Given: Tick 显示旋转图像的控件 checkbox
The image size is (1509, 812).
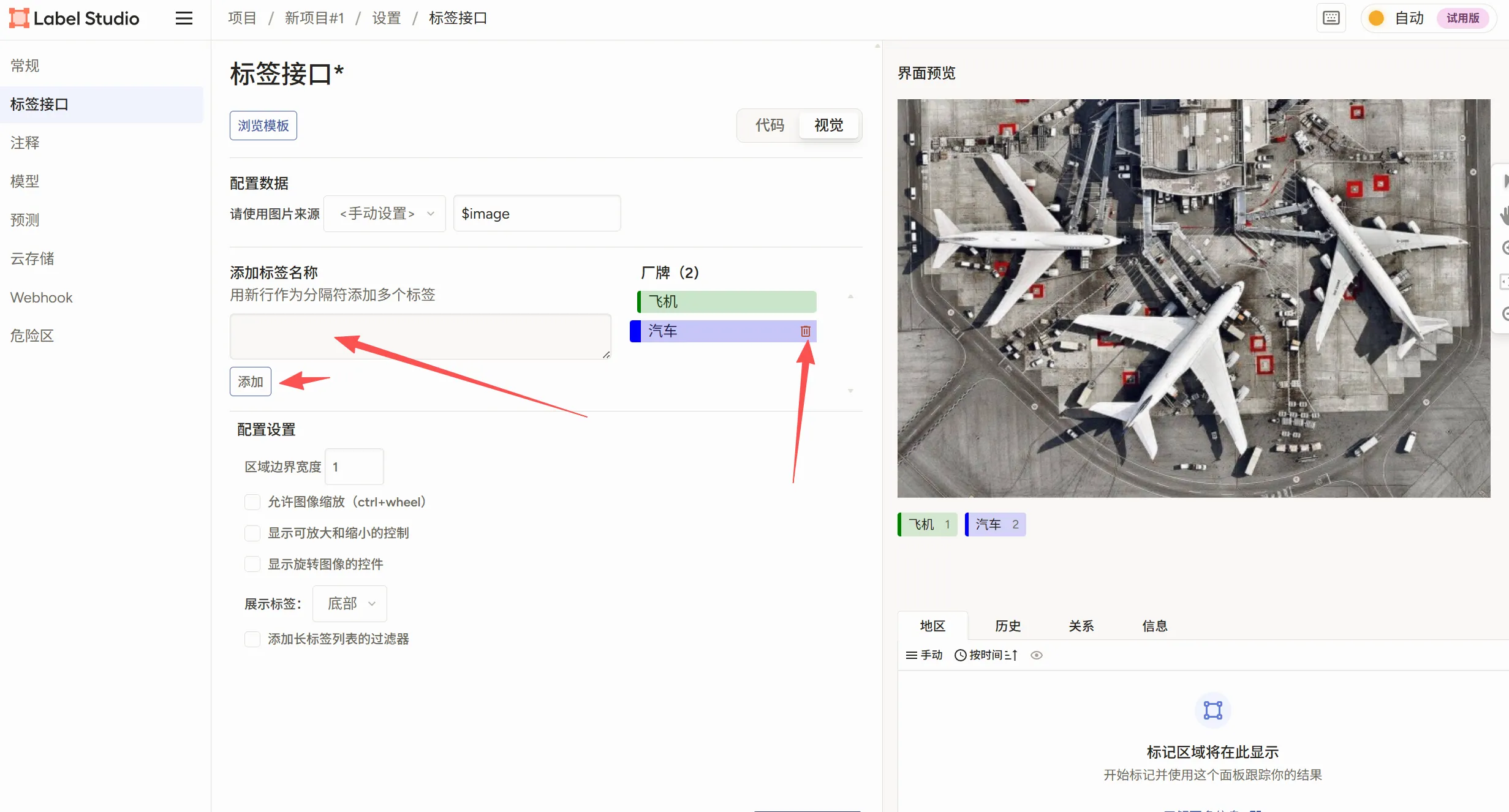Looking at the screenshot, I should 252,564.
